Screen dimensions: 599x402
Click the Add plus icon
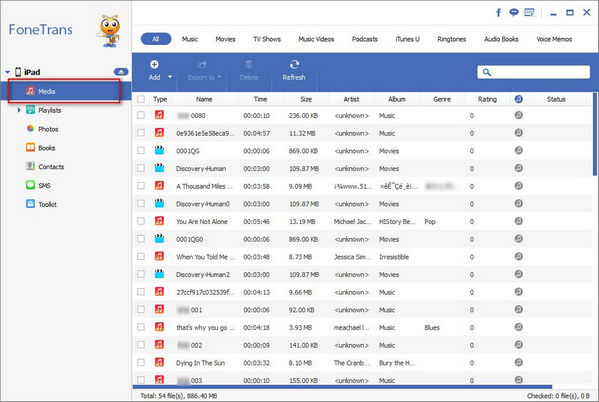coord(154,64)
